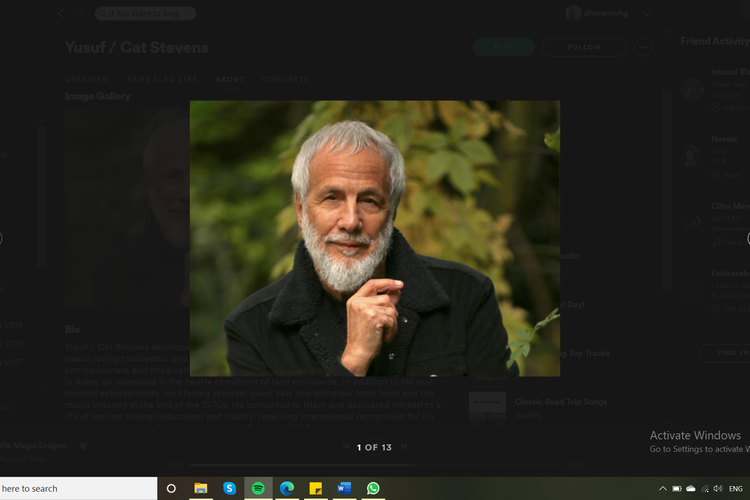
Task: Show hidden system tray icons
Action: coord(662,488)
